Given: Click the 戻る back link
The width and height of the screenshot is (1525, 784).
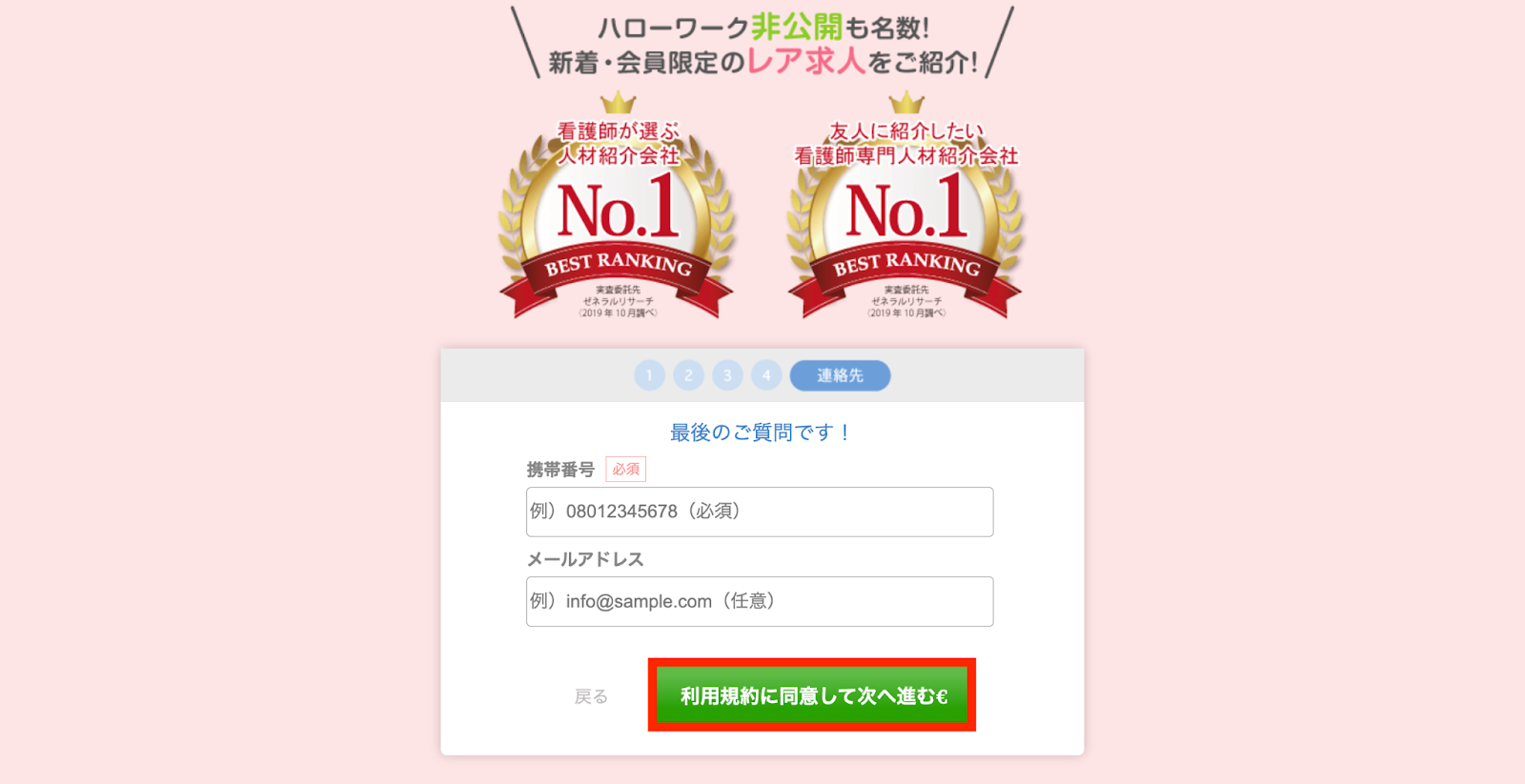Looking at the screenshot, I should tap(591, 696).
